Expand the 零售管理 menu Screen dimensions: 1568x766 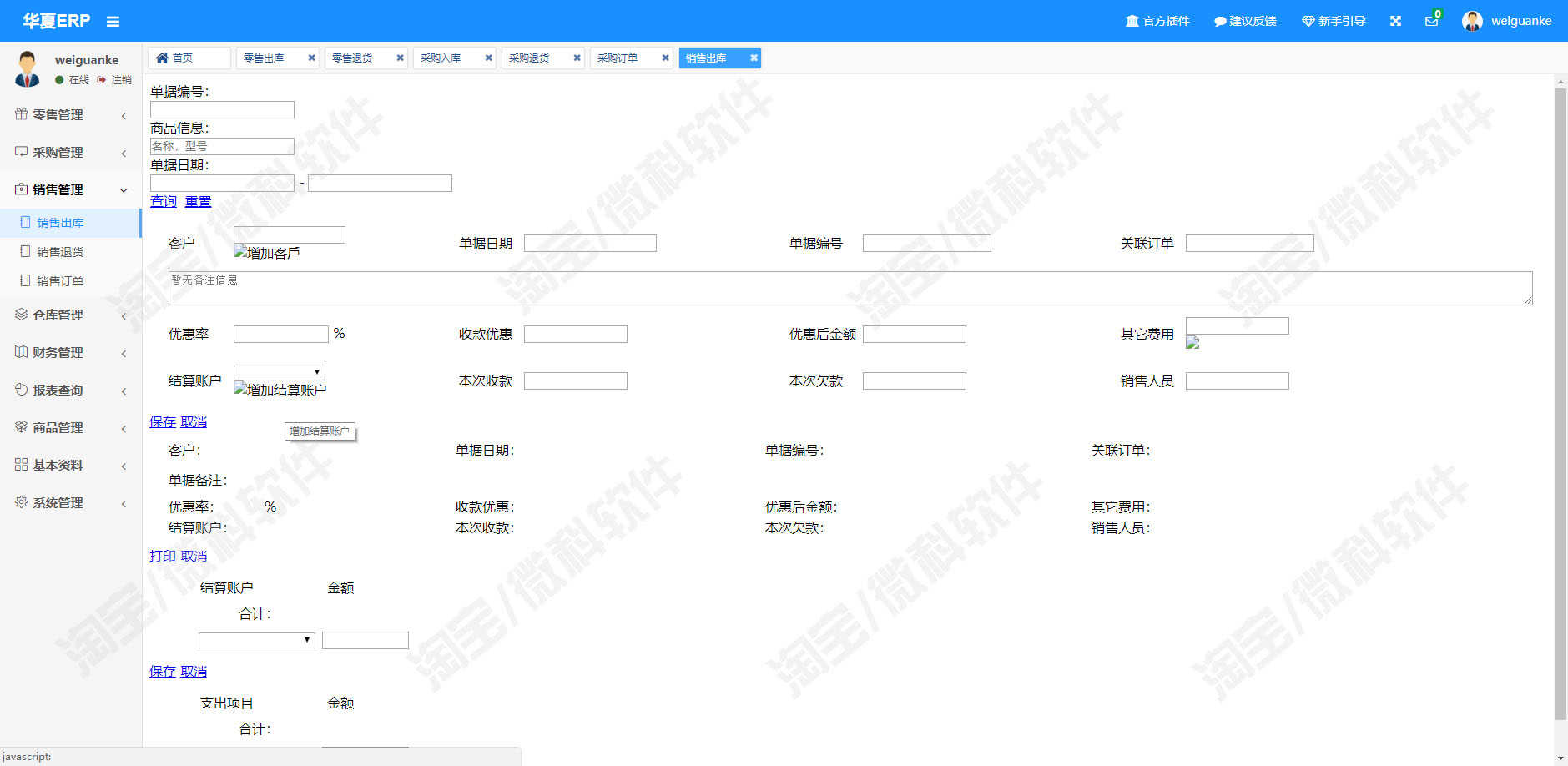click(71, 115)
